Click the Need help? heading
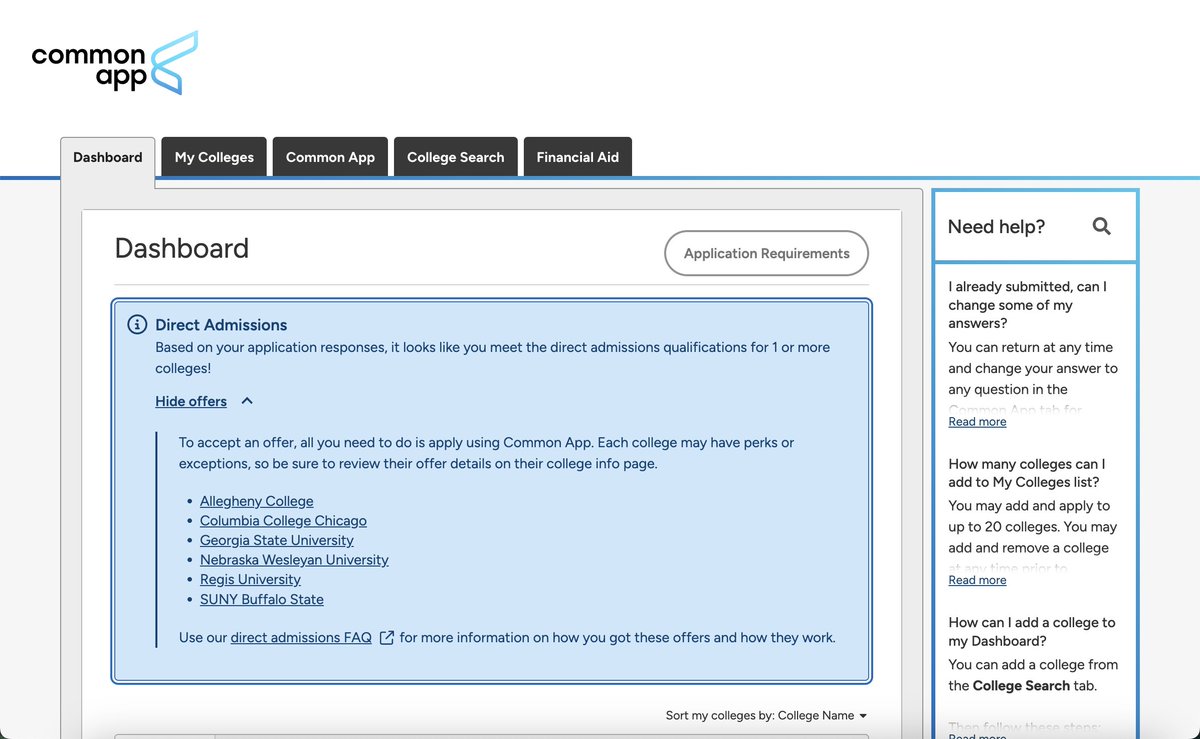This screenshot has height=739, width=1200. point(996,227)
